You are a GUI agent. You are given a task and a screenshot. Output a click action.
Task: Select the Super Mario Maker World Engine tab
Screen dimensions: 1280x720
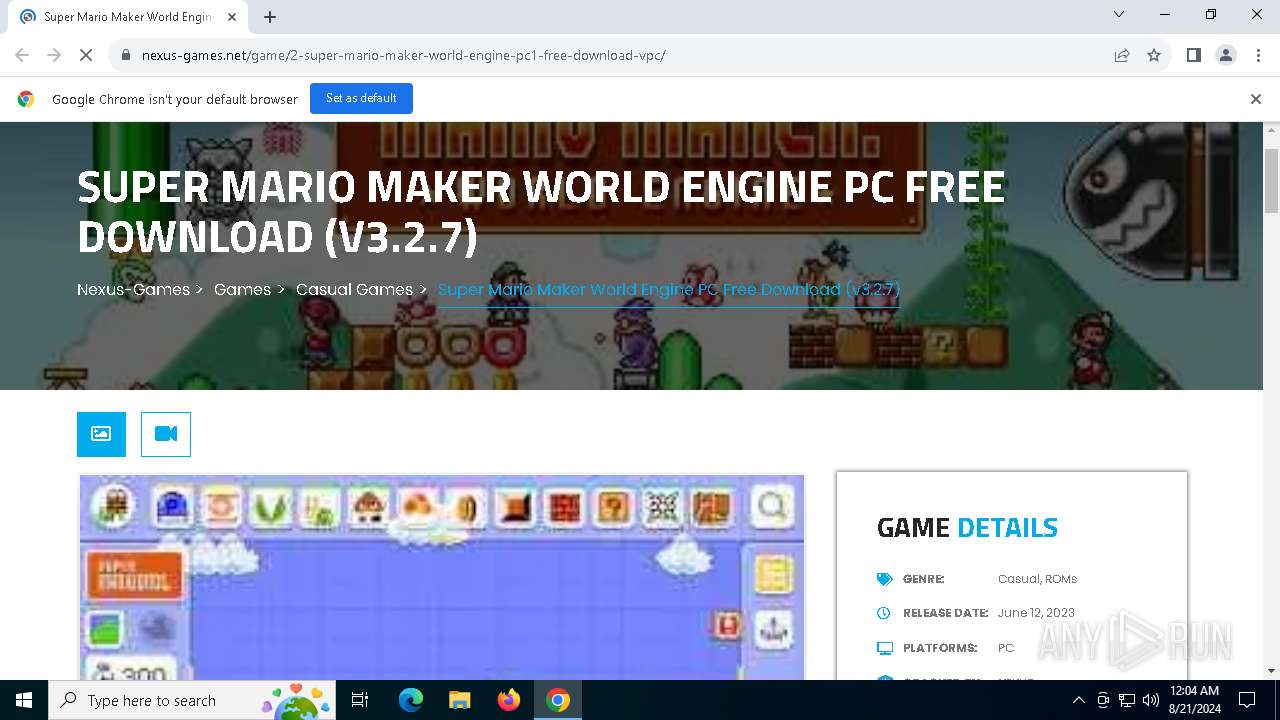pyautogui.click(x=128, y=17)
